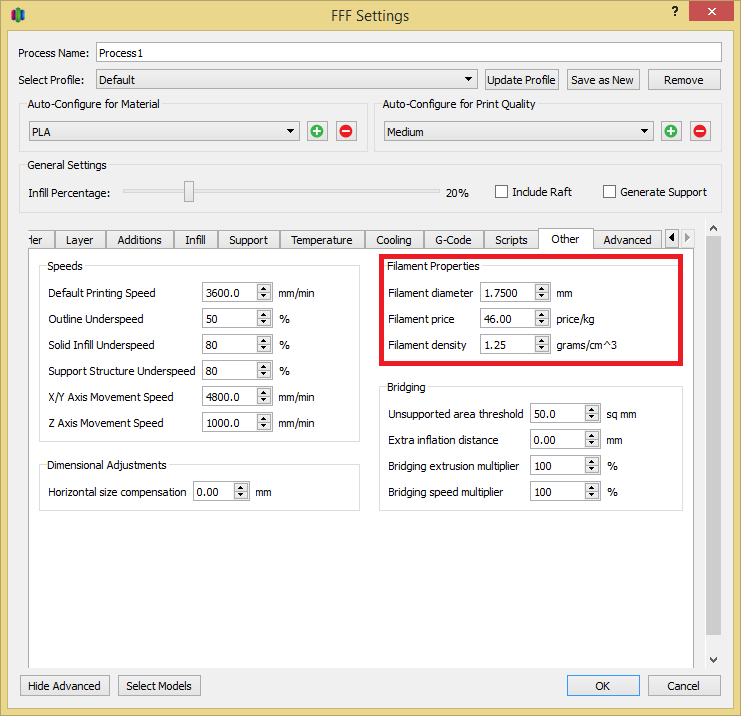Screen dimensions: 741x716
Task: Enable the Generate Support checkbox
Action: [609, 192]
